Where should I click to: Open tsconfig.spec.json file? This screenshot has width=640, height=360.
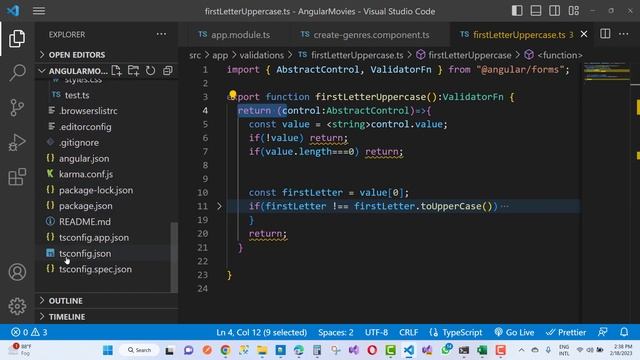tap(95, 269)
